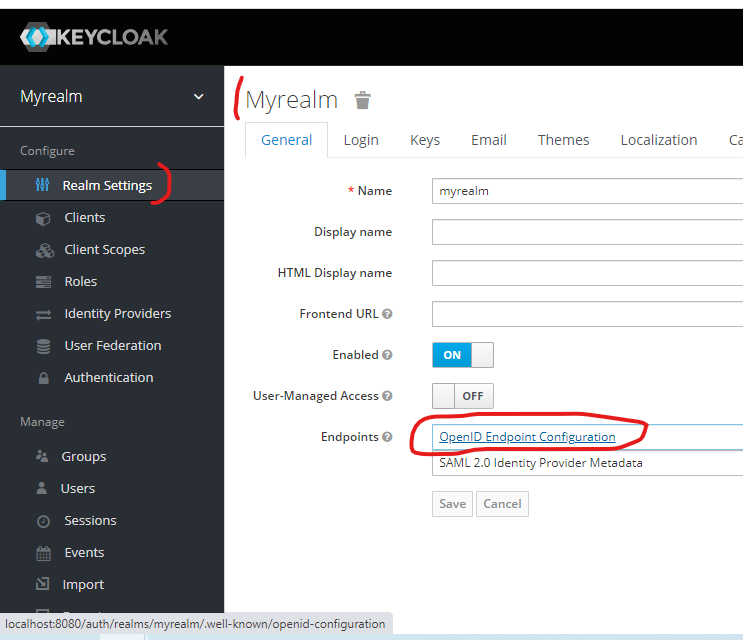Show help tooltip for Endpoints
743x640 pixels.
coord(387,436)
